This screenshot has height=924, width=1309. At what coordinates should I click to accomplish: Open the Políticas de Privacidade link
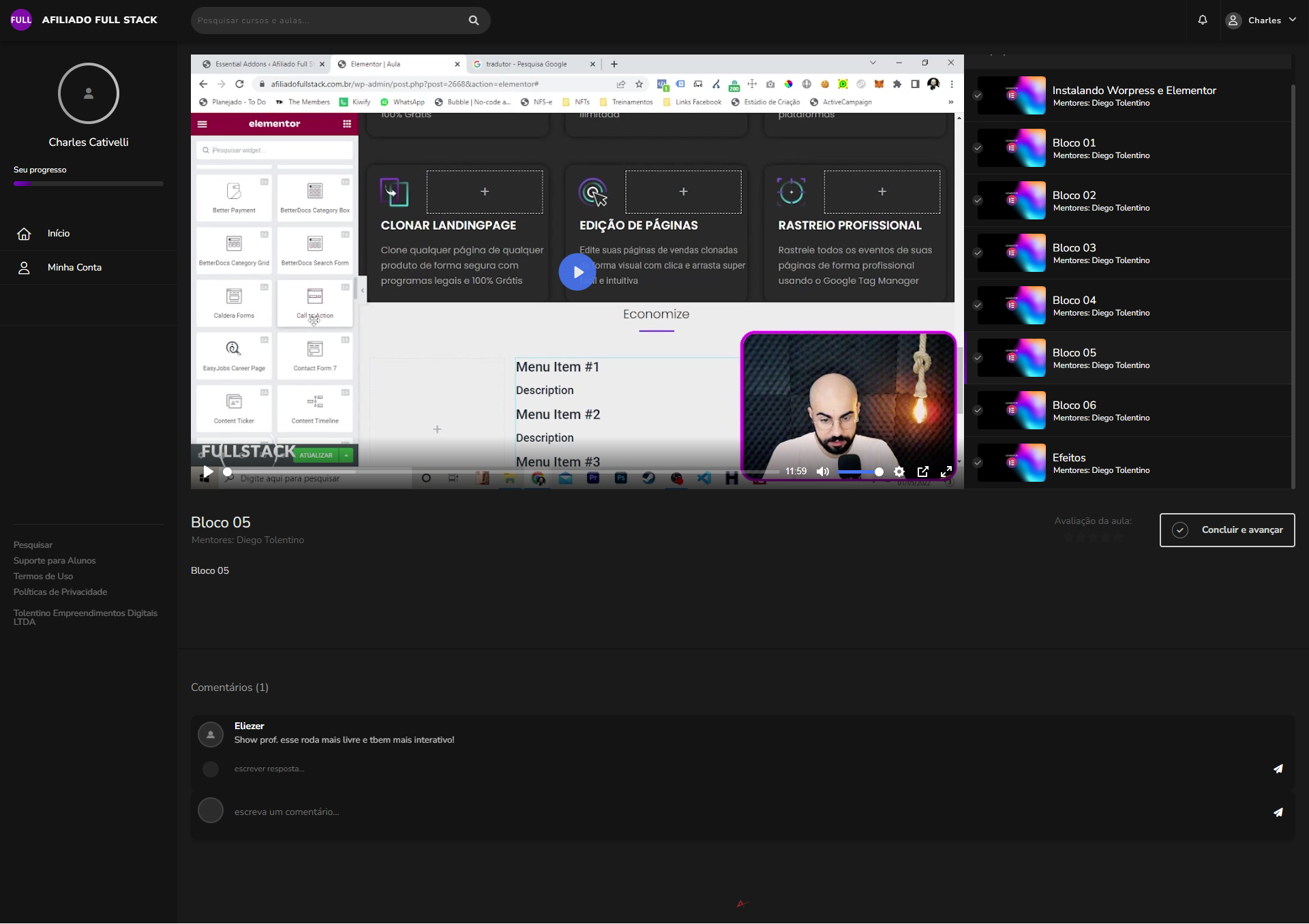coord(60,592)
